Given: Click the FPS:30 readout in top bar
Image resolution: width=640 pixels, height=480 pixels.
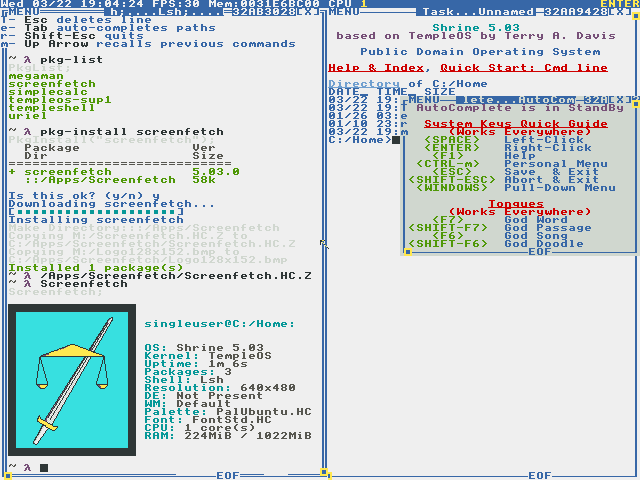Looking at the screenshot, I should [176, 4].
